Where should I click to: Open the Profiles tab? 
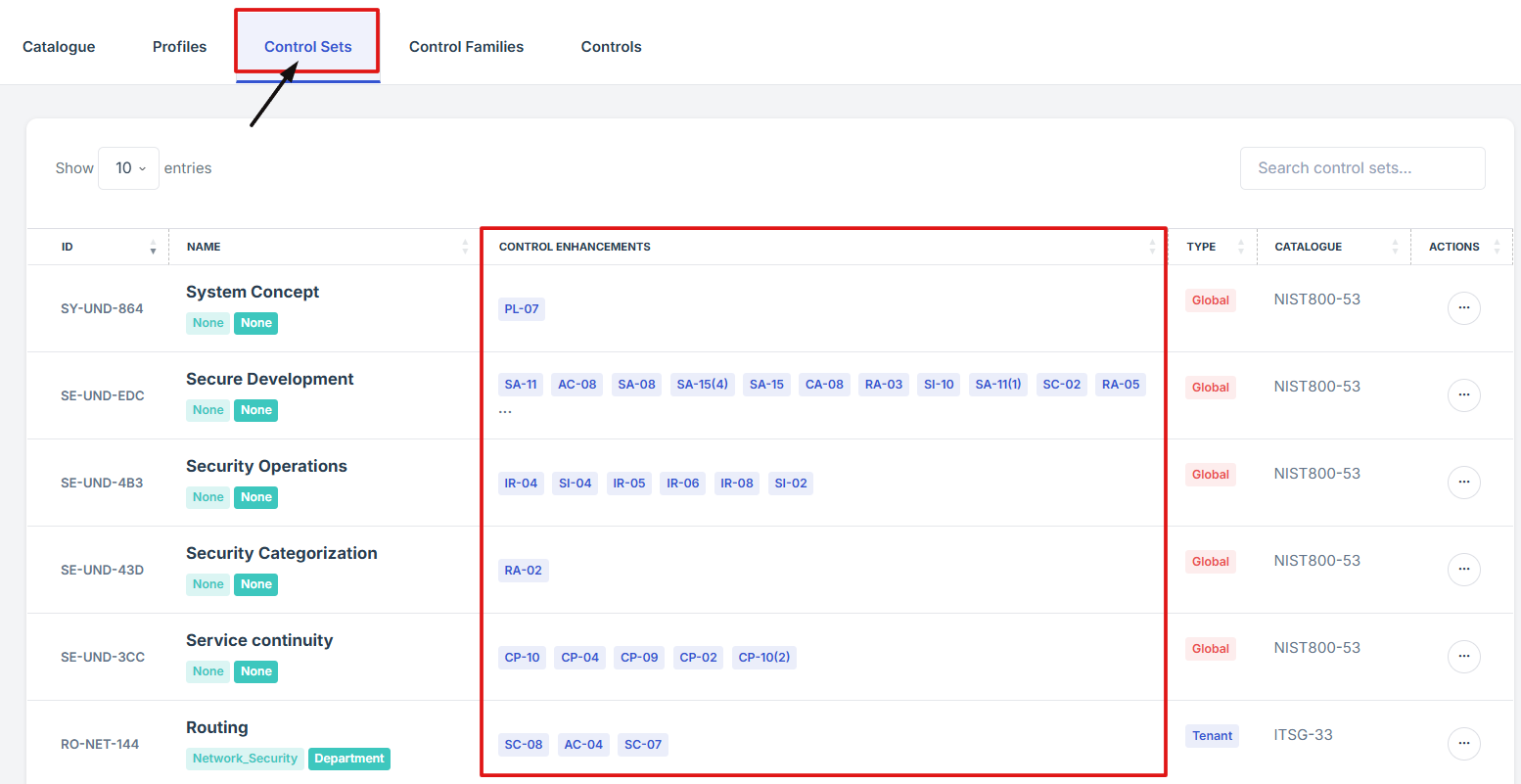[179, 47]
